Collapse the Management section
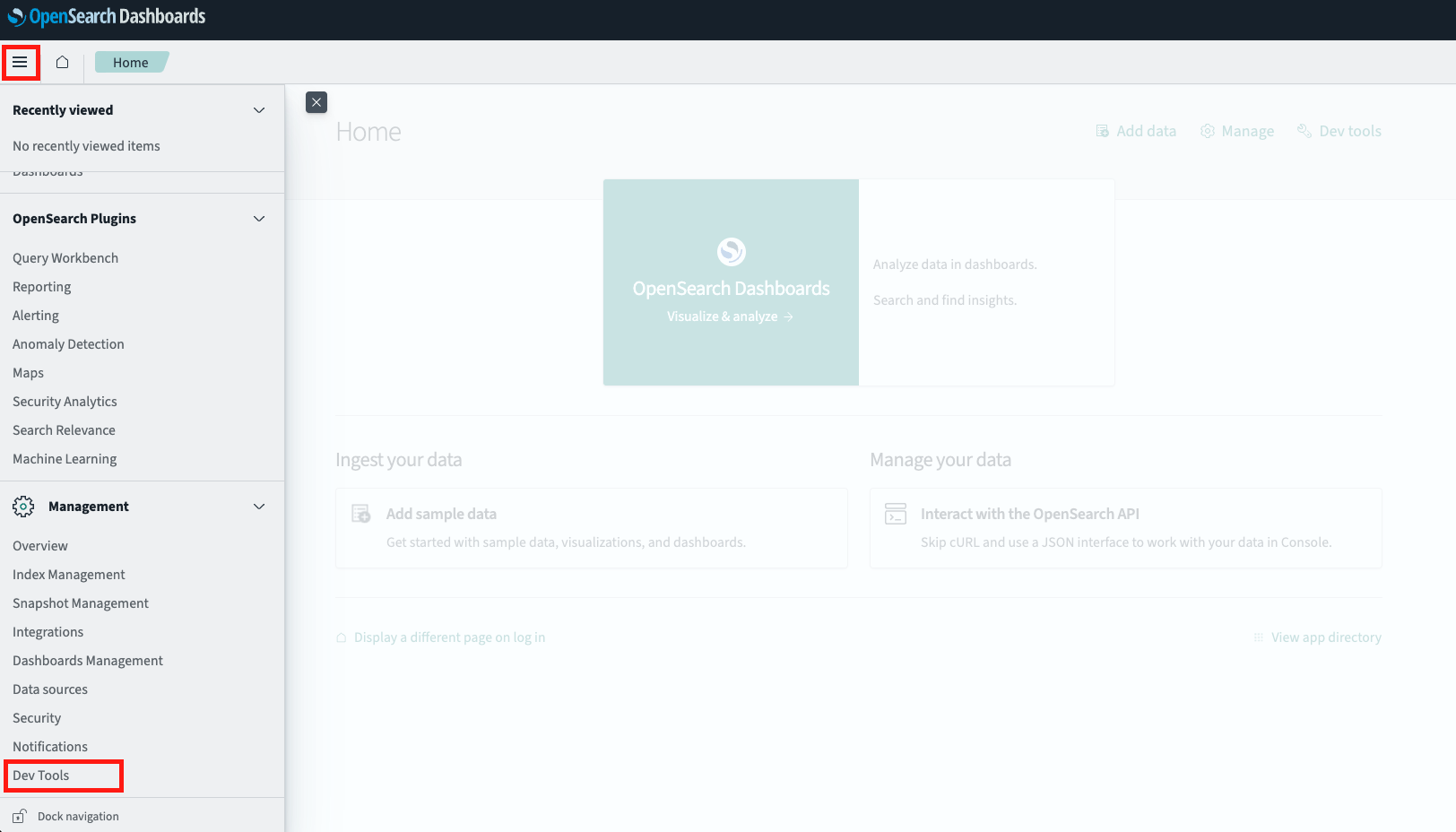Screen dimensions: 1456x832 click(x=259, y=506)
